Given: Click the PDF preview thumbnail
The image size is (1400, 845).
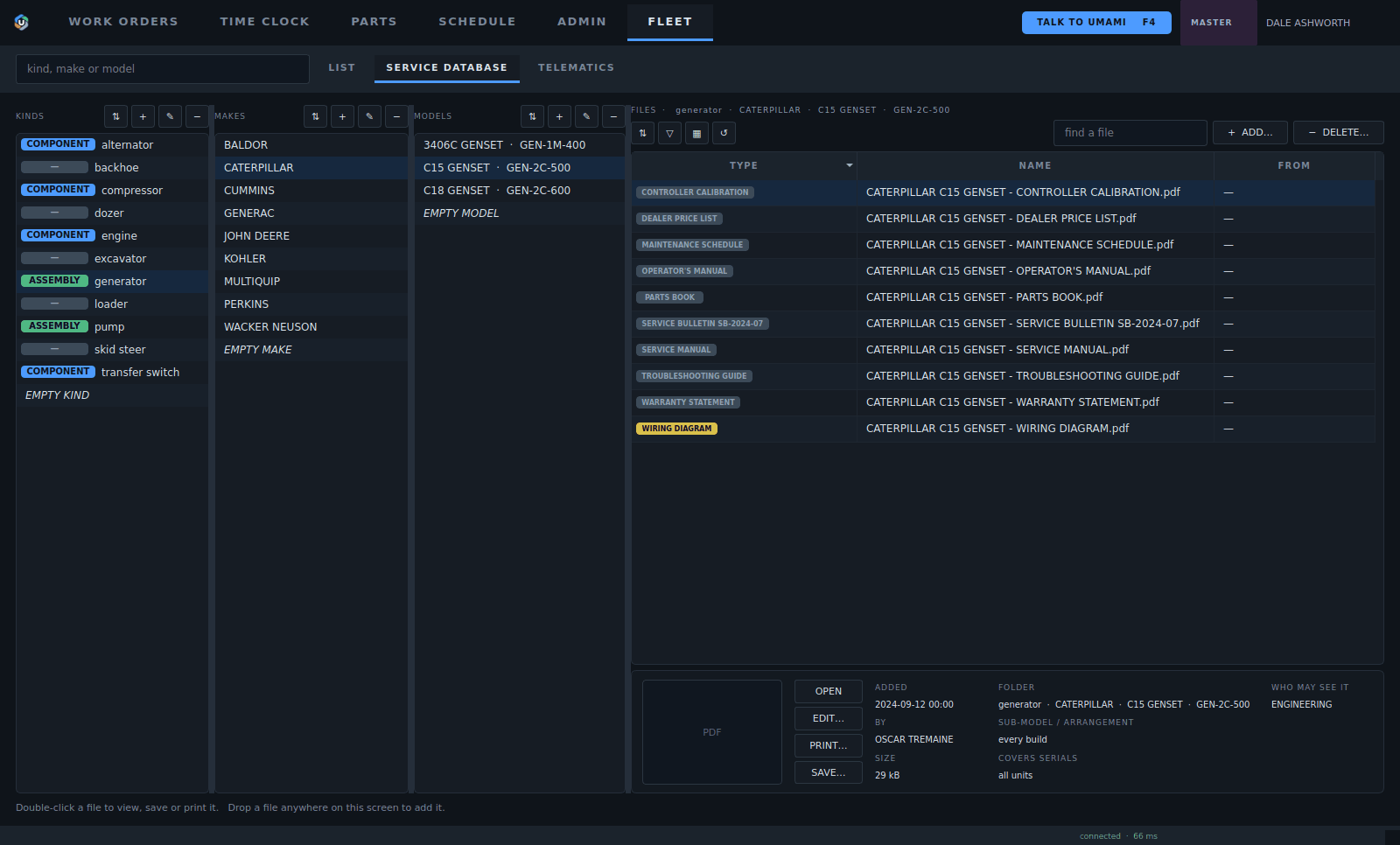Looking at the screenshot, I should (x=712, y=732).
